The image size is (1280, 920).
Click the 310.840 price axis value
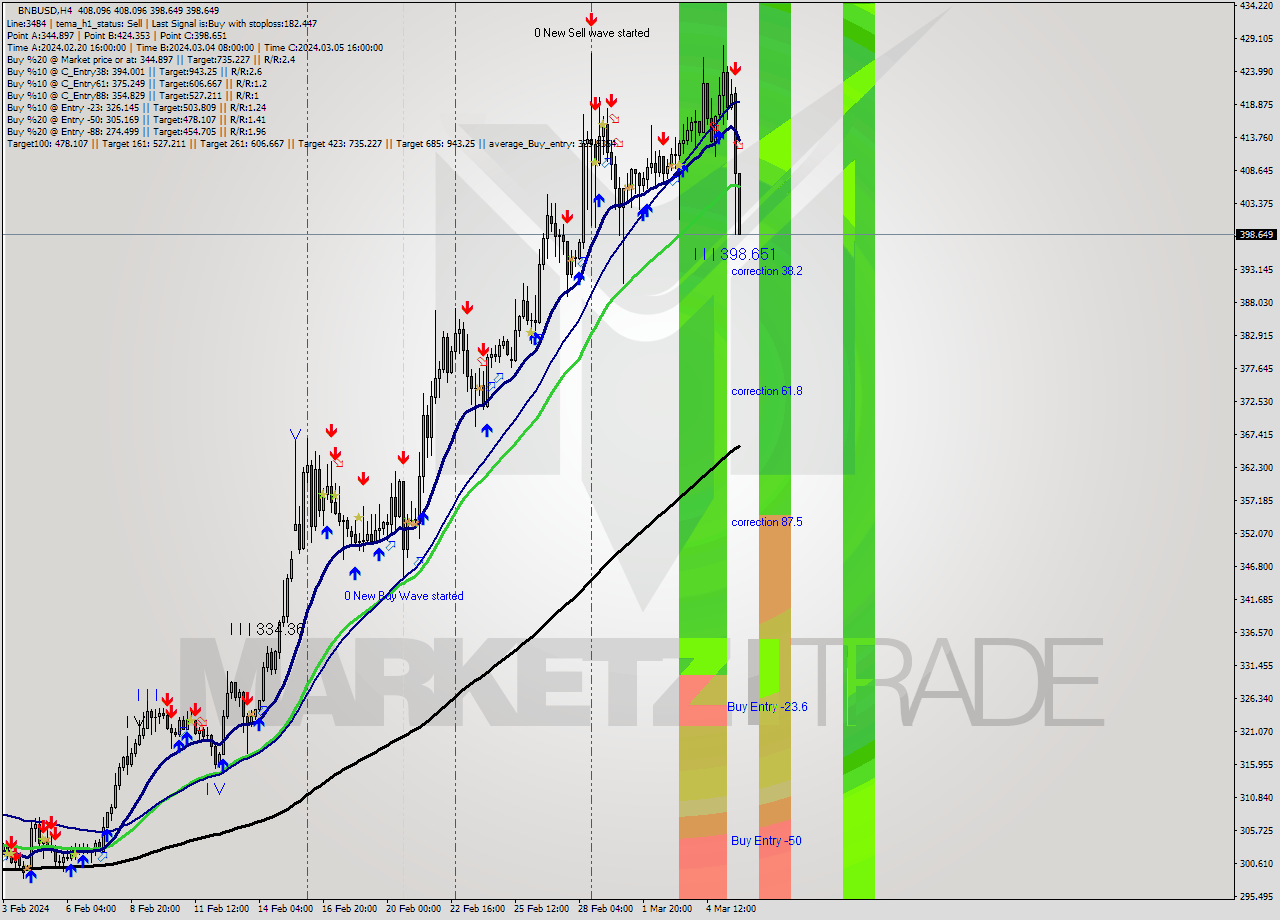click(x=1256, y=797)
